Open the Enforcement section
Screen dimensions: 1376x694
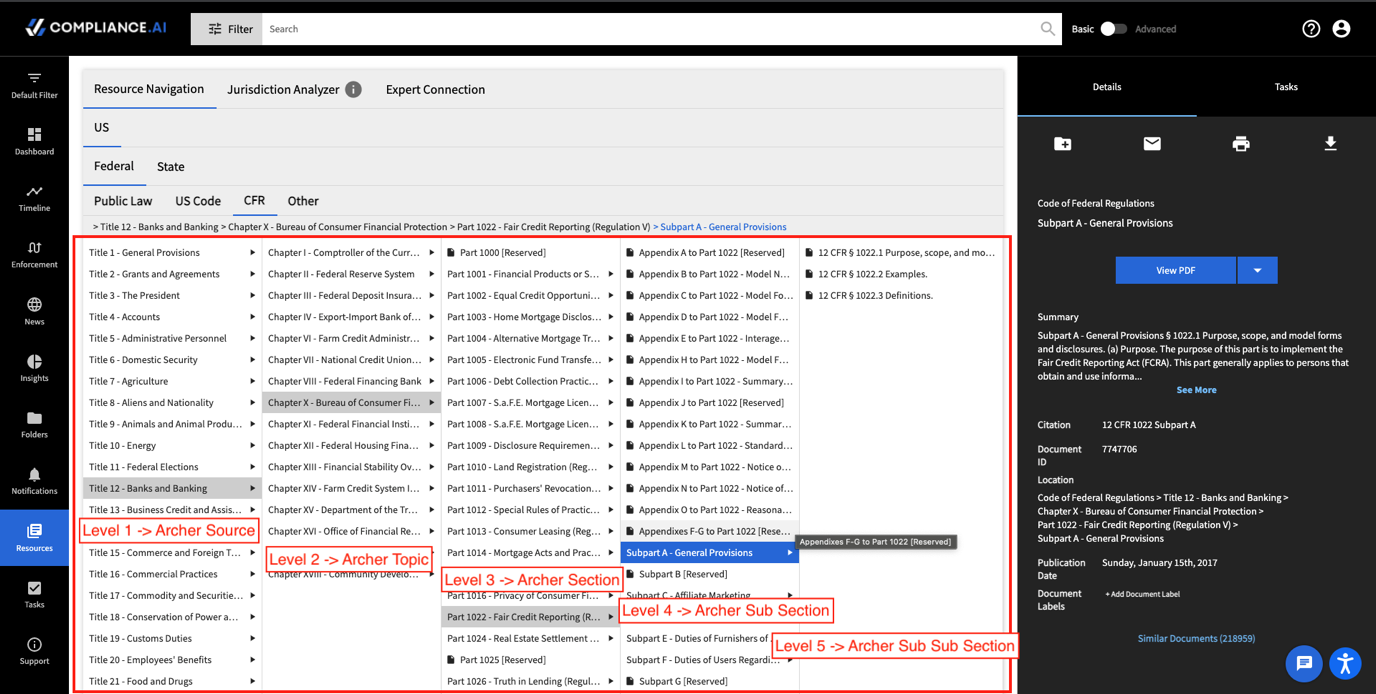[34, 254]
